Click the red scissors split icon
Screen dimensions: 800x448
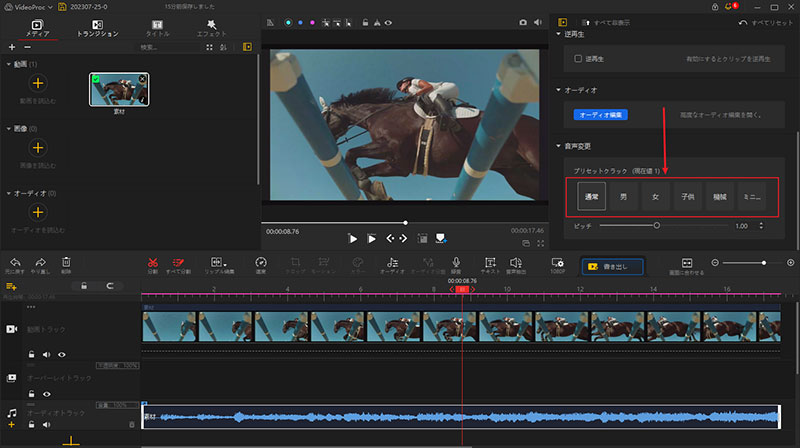[x=153, y=262]
